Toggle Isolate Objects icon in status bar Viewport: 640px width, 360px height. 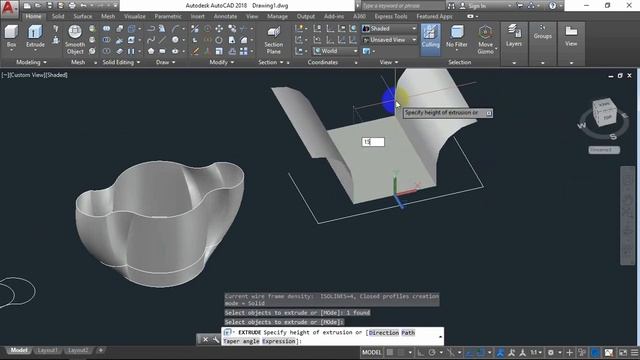pyautogui.click(x=582, y=352)
